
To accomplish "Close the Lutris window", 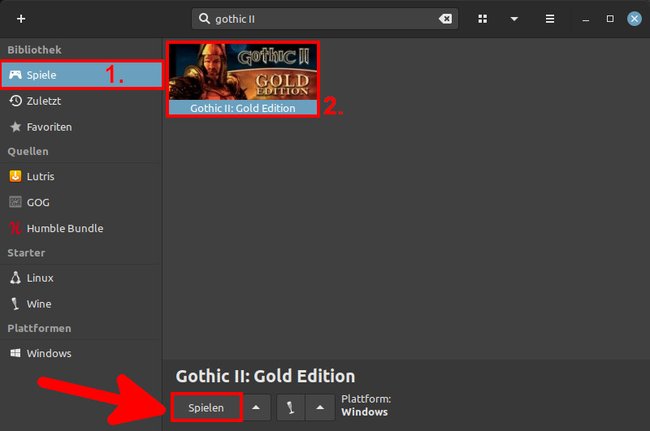I will (x=634, y=19).
